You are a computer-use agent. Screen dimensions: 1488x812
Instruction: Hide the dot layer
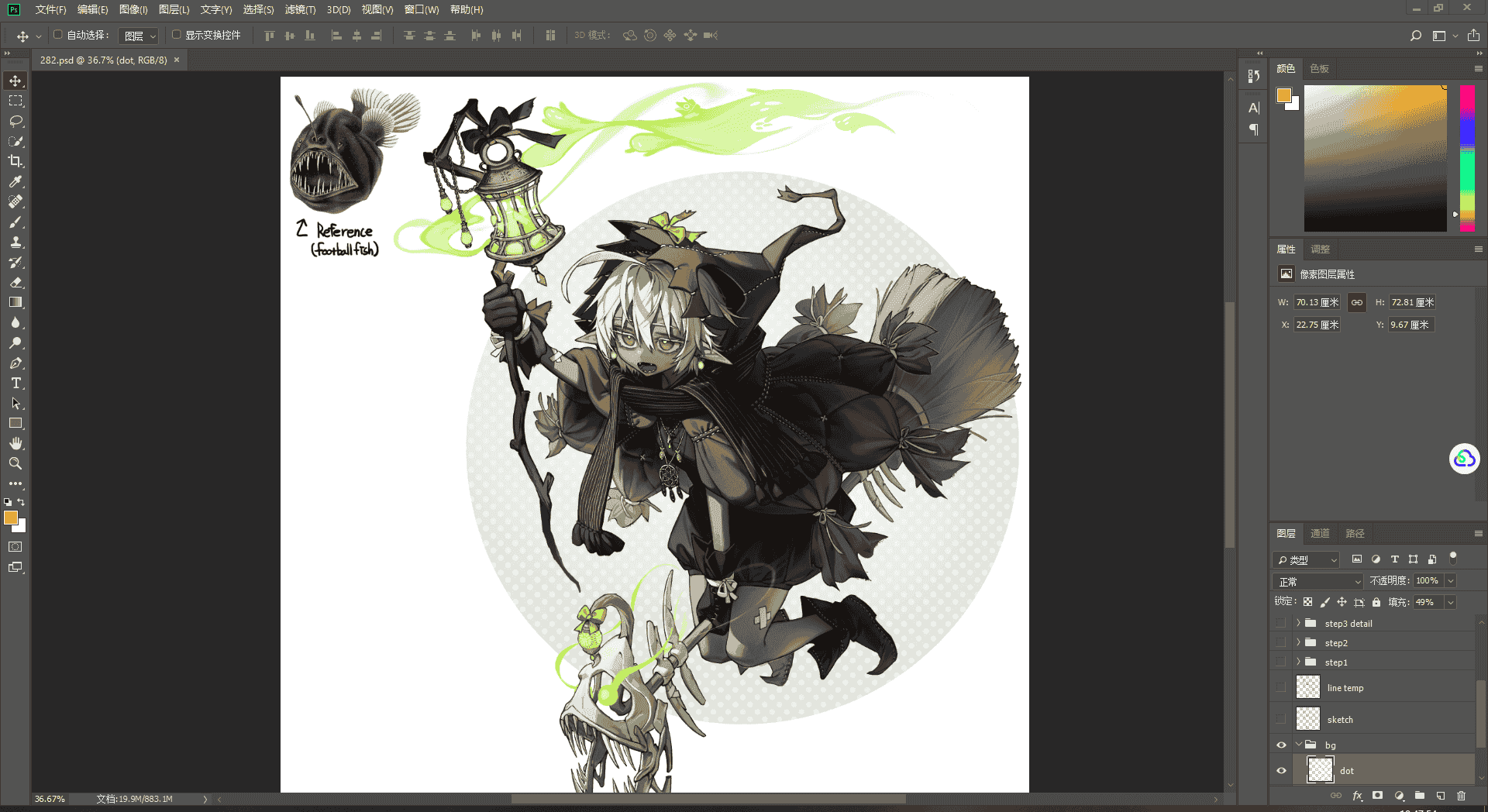pyautogui.click(x=1281, y=771)
